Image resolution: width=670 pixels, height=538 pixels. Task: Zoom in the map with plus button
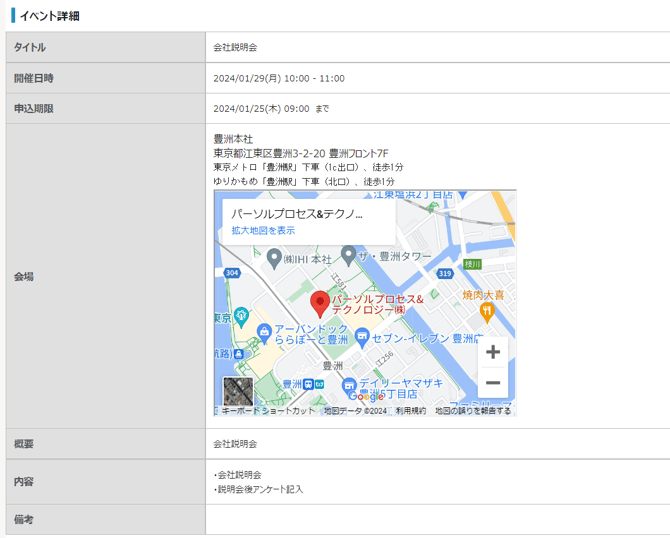[x=492, y=352]
